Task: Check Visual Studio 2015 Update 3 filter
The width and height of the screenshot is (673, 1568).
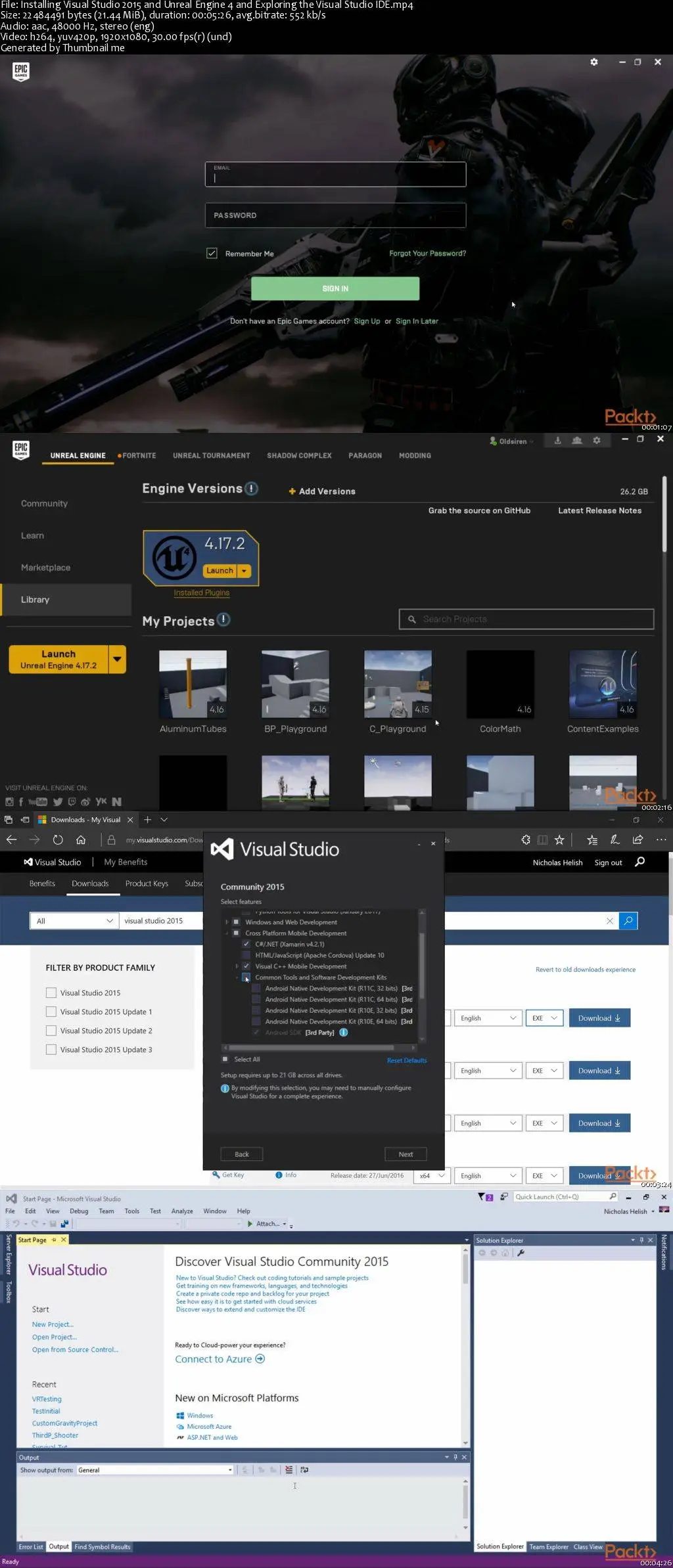Action: click(51, 1050)
